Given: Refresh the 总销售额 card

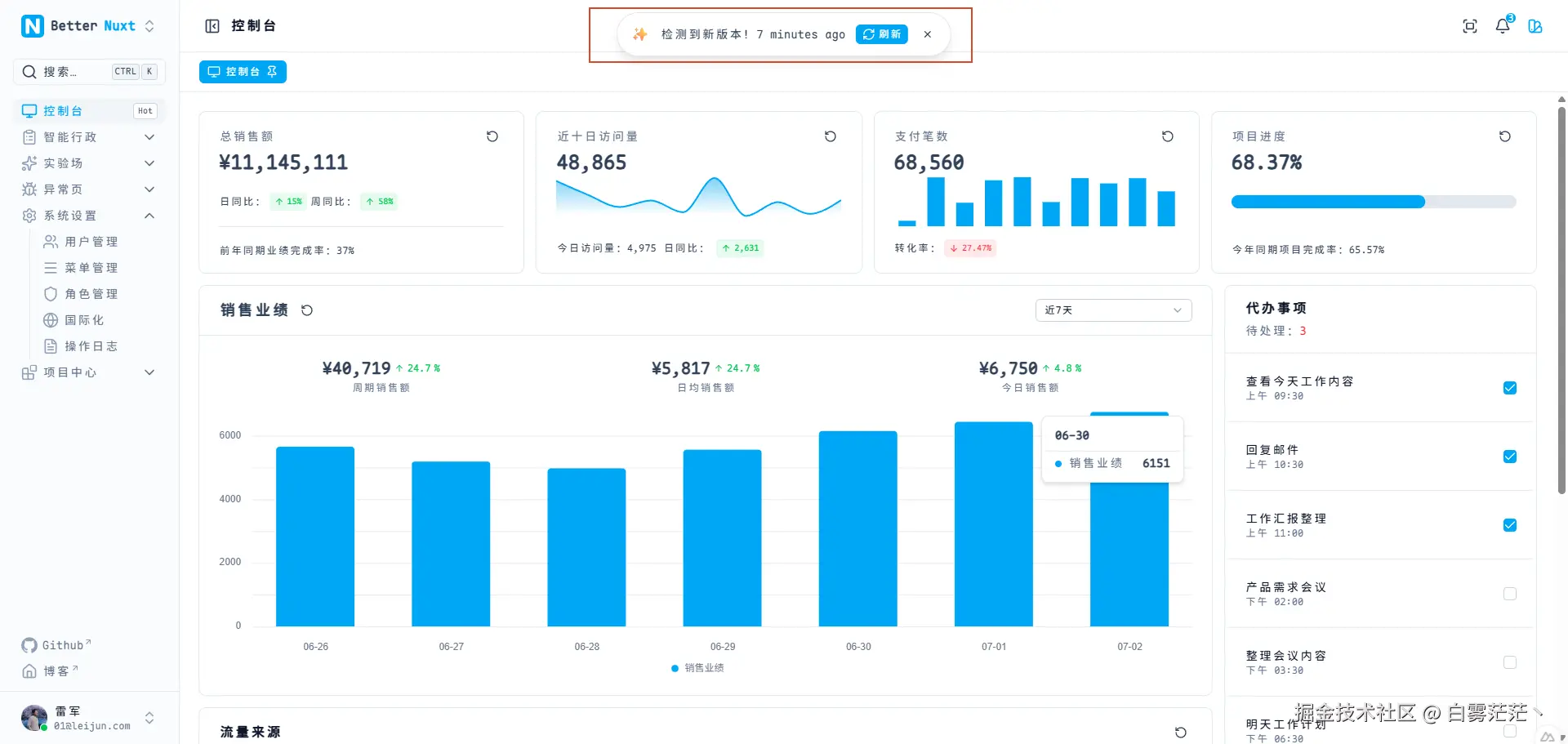Looking at the screenshot, I should pyautogui.click(x=492, y=136).
